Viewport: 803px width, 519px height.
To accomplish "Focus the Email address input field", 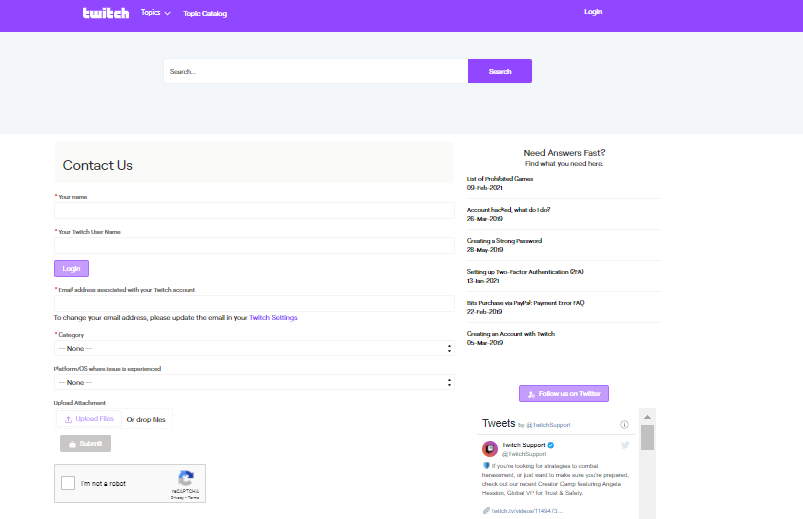I will (254, 303).
